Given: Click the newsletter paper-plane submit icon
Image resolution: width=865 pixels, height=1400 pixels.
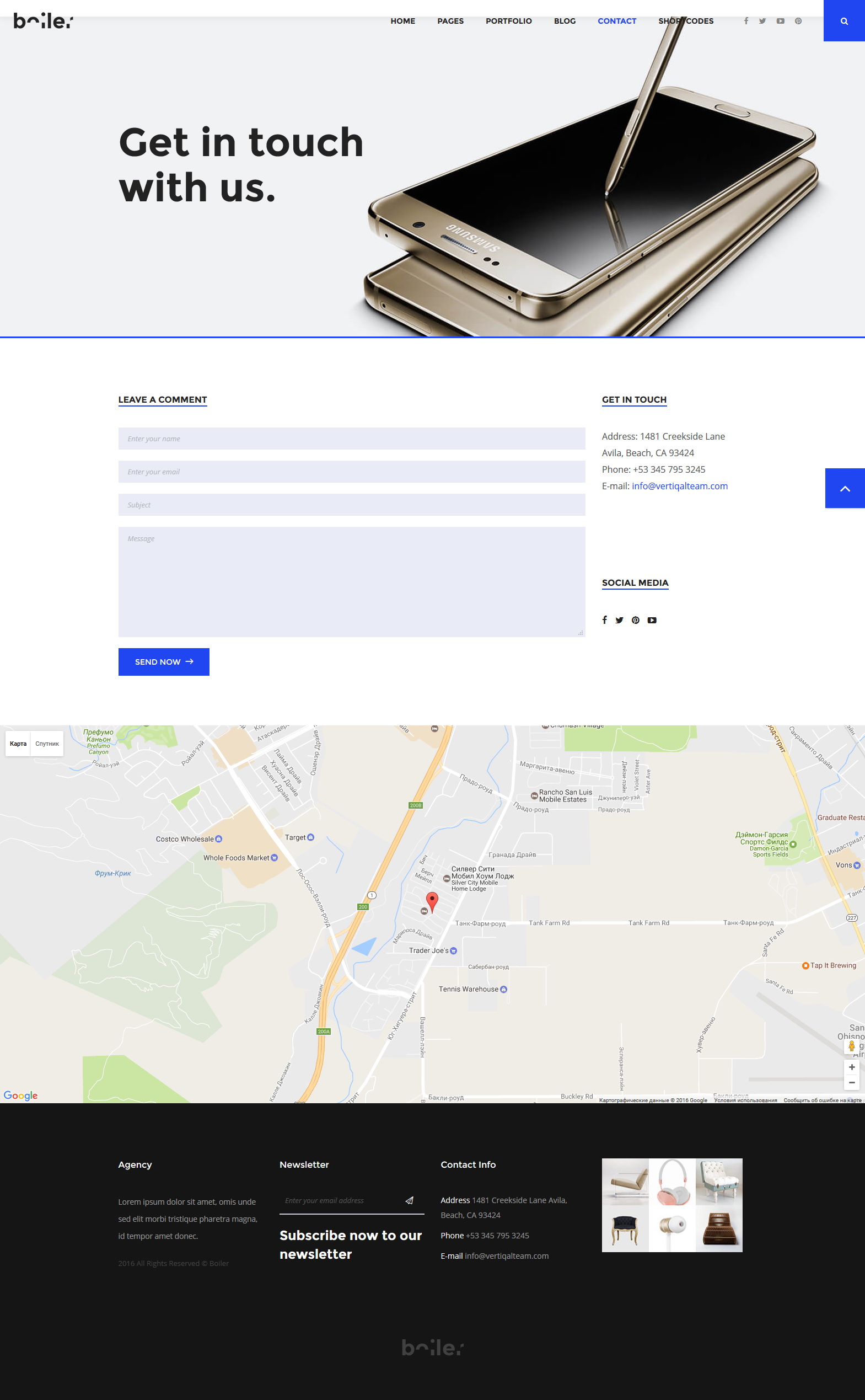Looking at the screenshot, I should click(x=410, y=1200).
